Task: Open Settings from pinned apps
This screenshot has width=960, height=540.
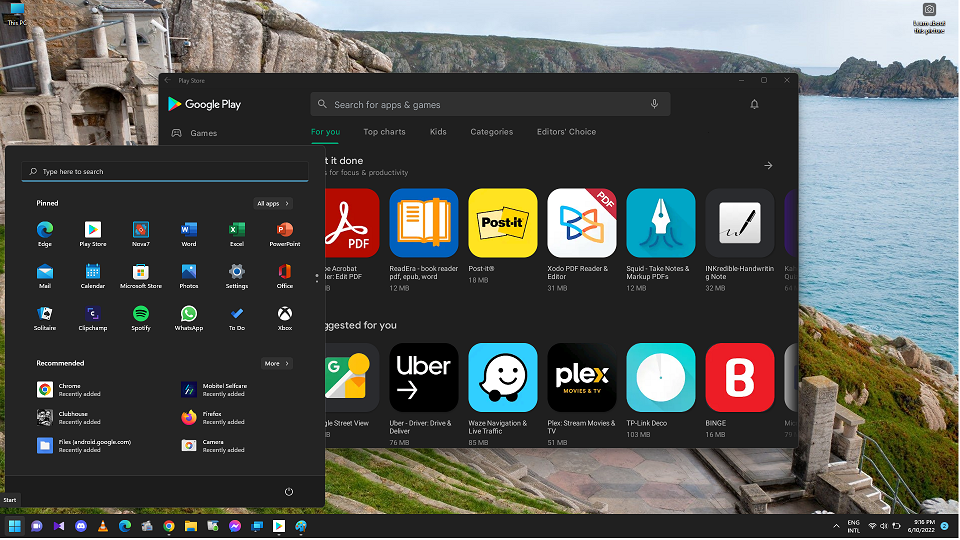Action: point(237,276)
